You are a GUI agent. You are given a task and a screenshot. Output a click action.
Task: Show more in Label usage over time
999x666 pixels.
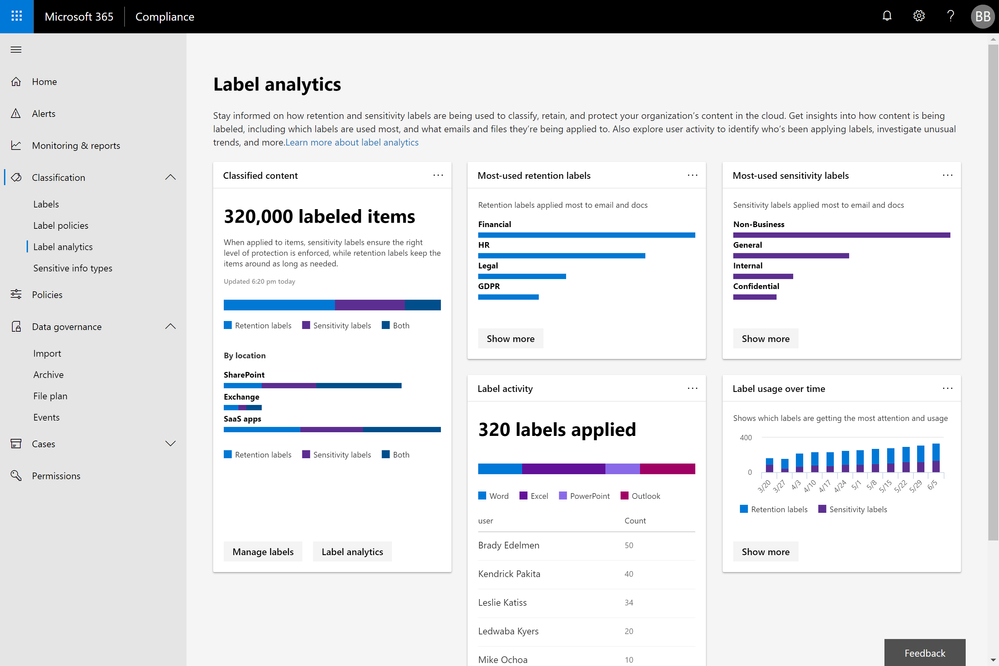pos(765,552)
